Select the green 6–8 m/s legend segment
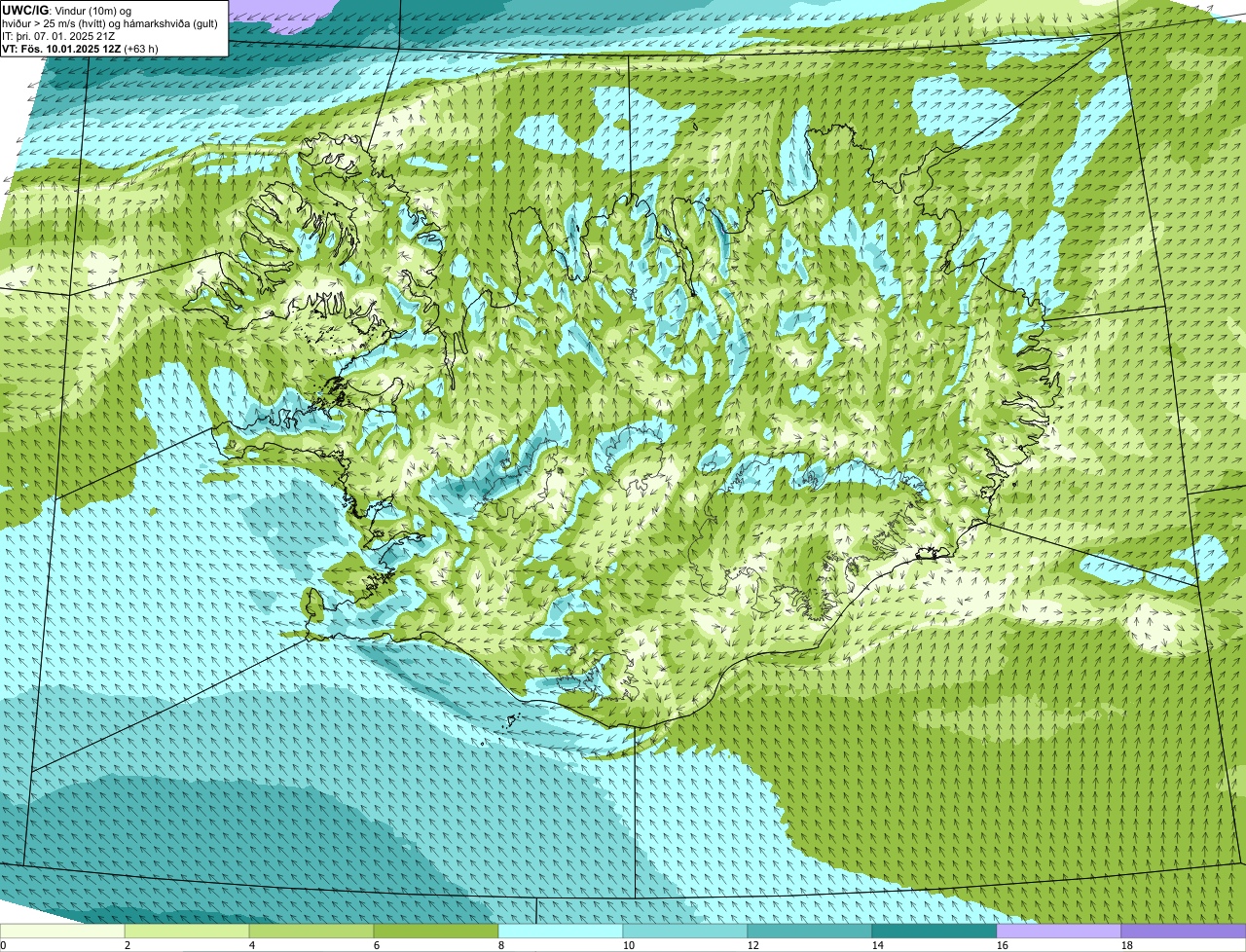Image resolution: width=1246 pixels, height=952 pixels. click(x=436, y=932)
